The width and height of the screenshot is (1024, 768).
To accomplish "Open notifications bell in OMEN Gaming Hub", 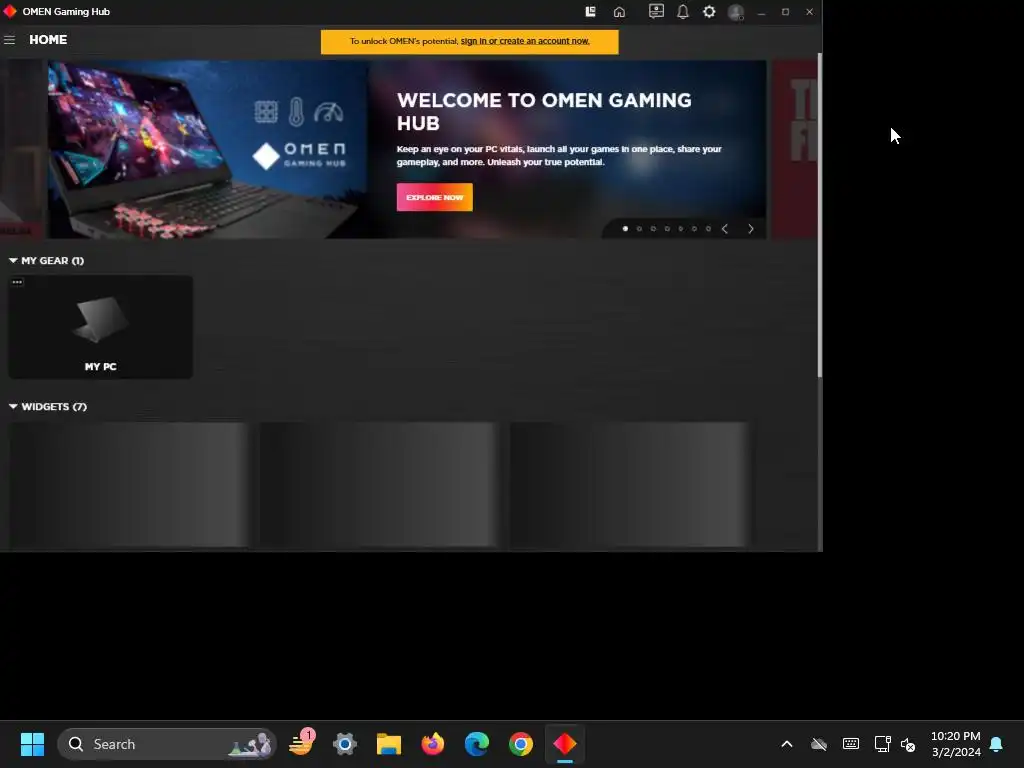I will pyautogui.click(x=682, y=12).
